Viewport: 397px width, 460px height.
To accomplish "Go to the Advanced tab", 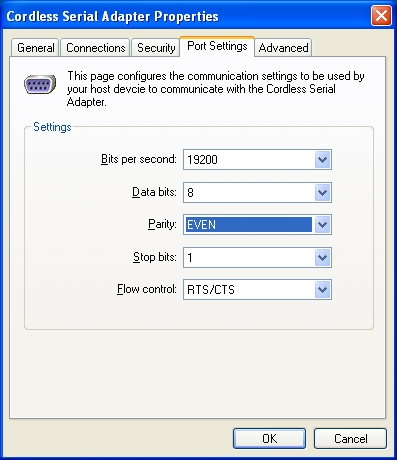I will tap(283, 48).
